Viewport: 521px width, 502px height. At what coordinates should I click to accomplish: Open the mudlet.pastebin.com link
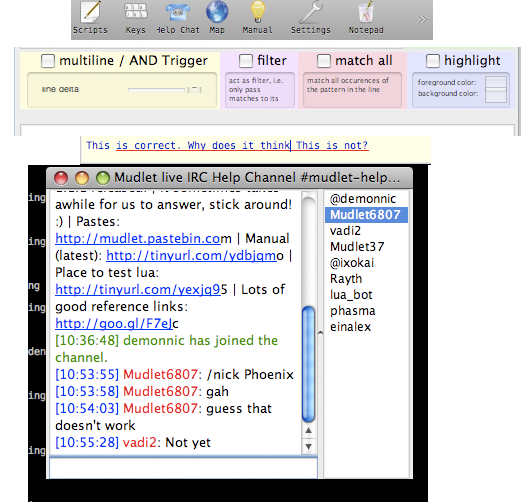tap(138, 239)
